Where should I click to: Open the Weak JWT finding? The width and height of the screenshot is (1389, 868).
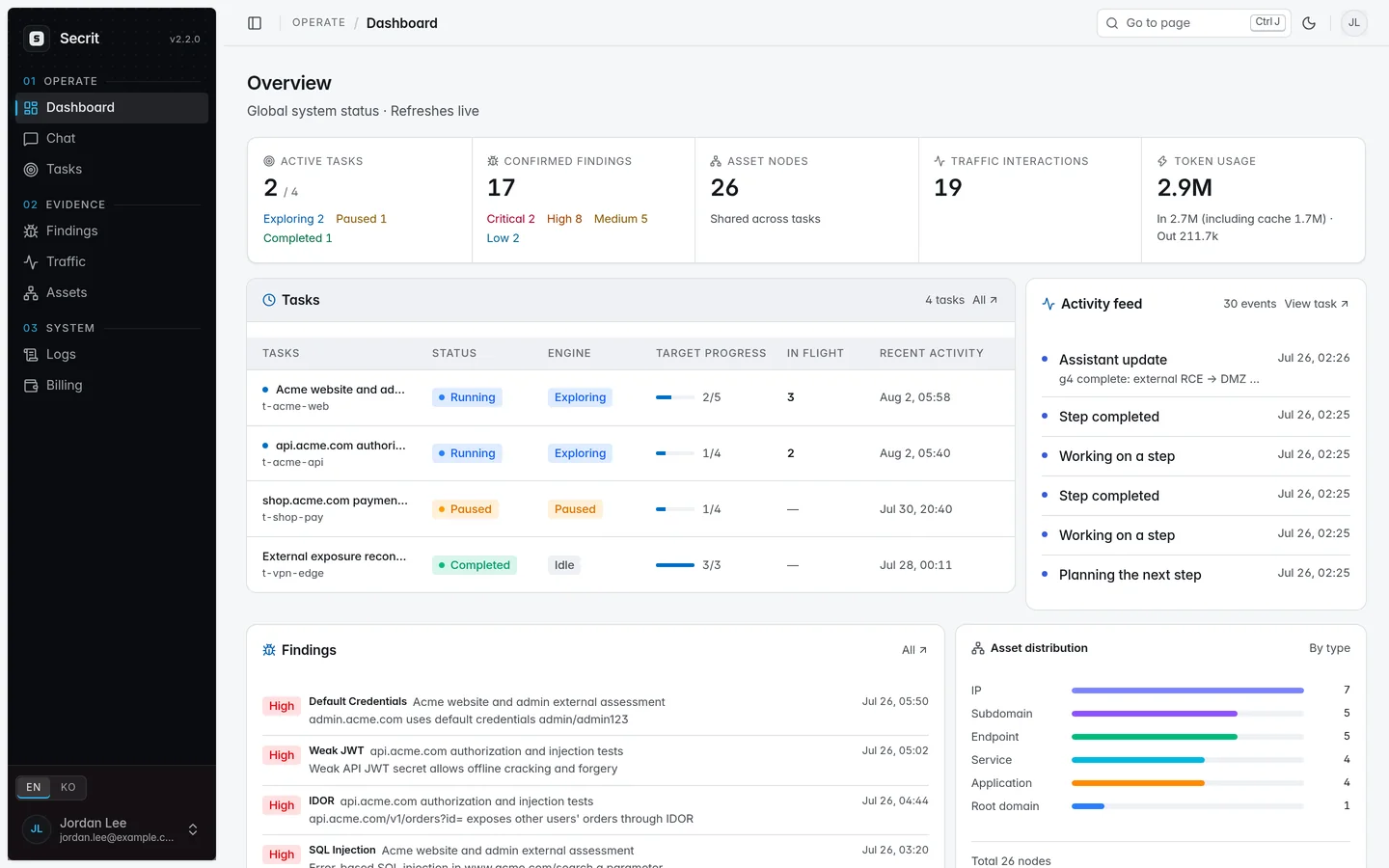(x=595, y=760)
